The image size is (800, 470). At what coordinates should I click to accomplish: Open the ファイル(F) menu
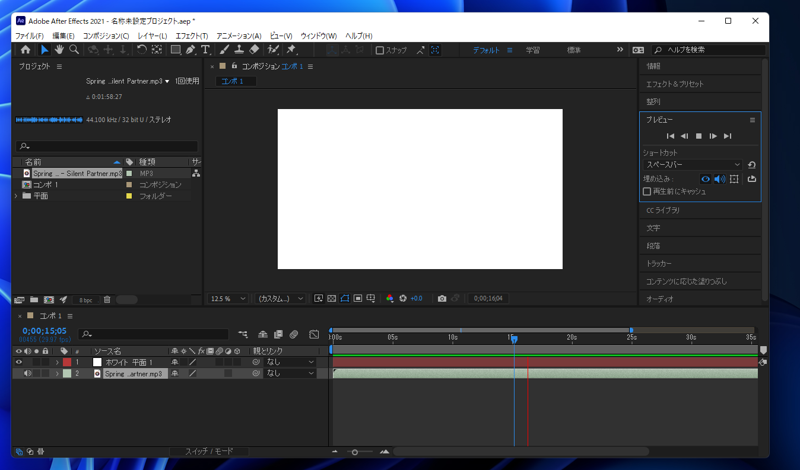[30, 36]
